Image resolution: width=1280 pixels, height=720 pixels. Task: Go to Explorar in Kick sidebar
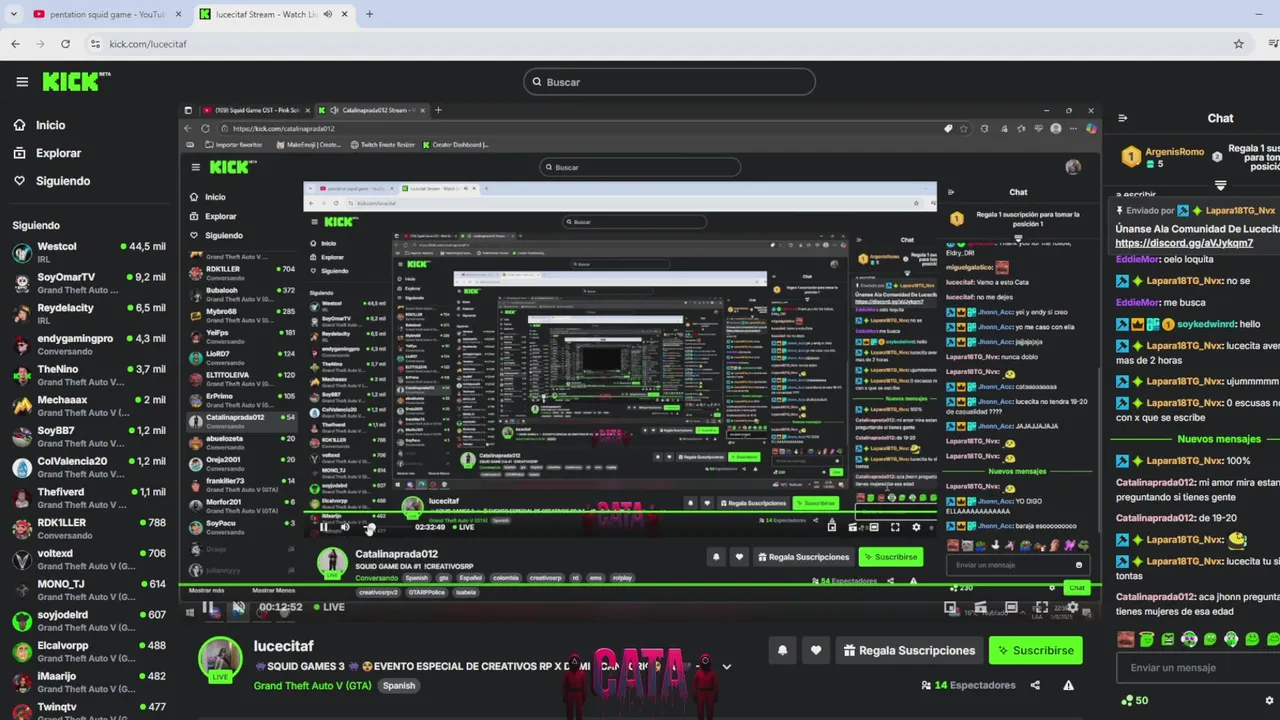[59, 153]
